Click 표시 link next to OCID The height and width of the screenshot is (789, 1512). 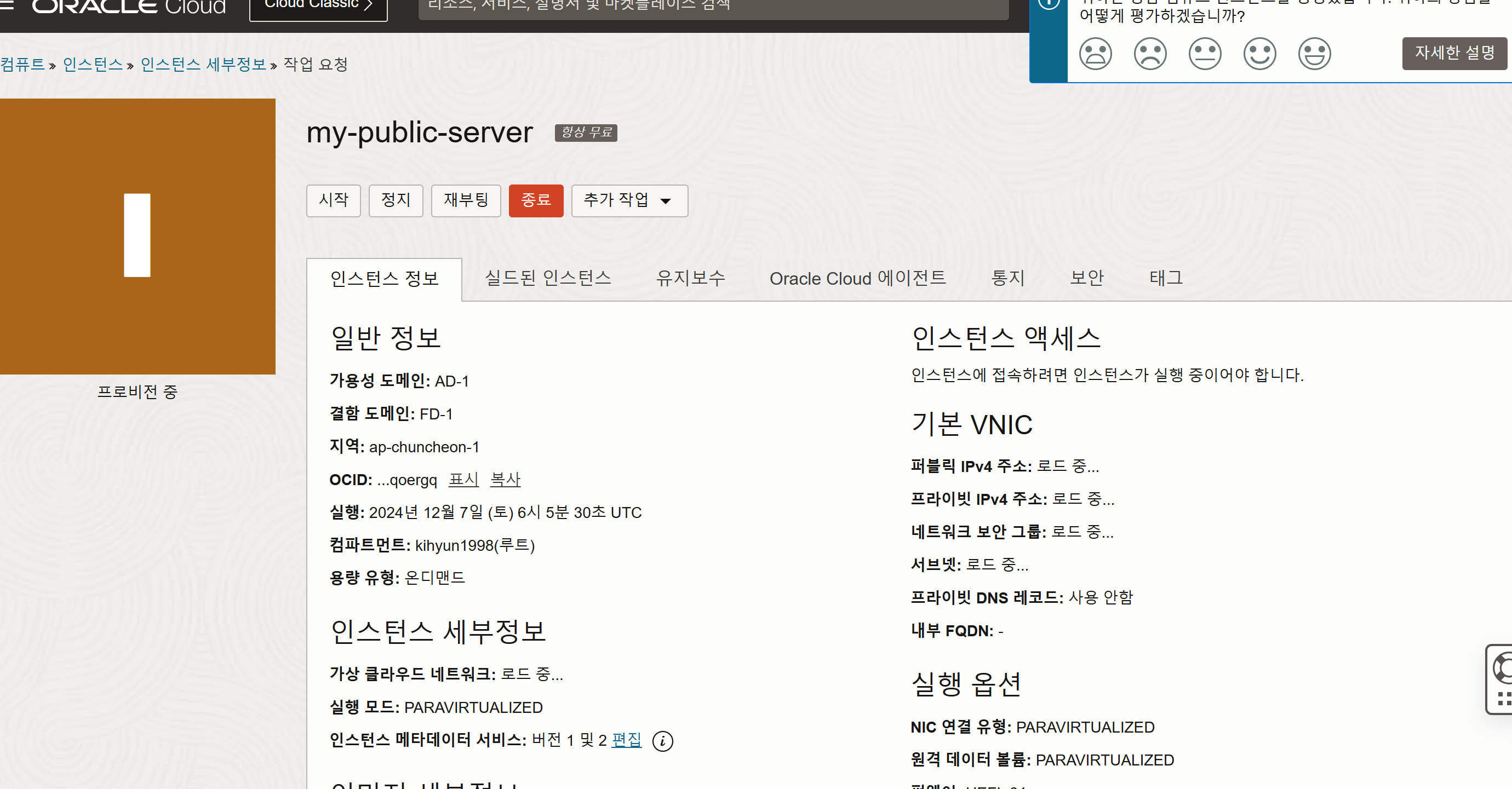pos(463,480)
